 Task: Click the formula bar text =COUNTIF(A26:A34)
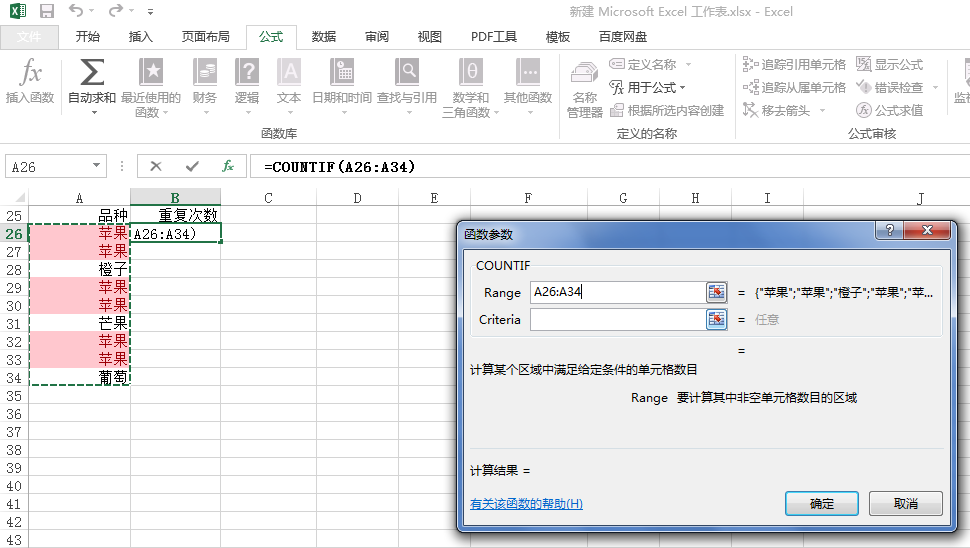[339, 166]
